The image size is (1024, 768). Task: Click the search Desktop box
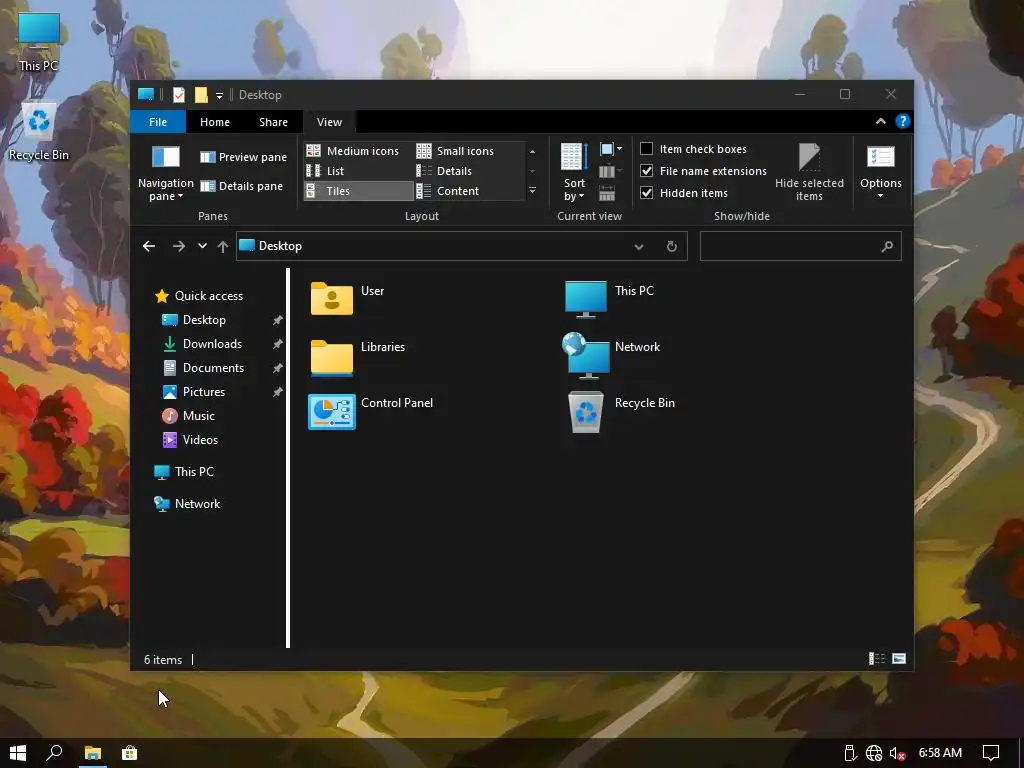tap(801, 246)
